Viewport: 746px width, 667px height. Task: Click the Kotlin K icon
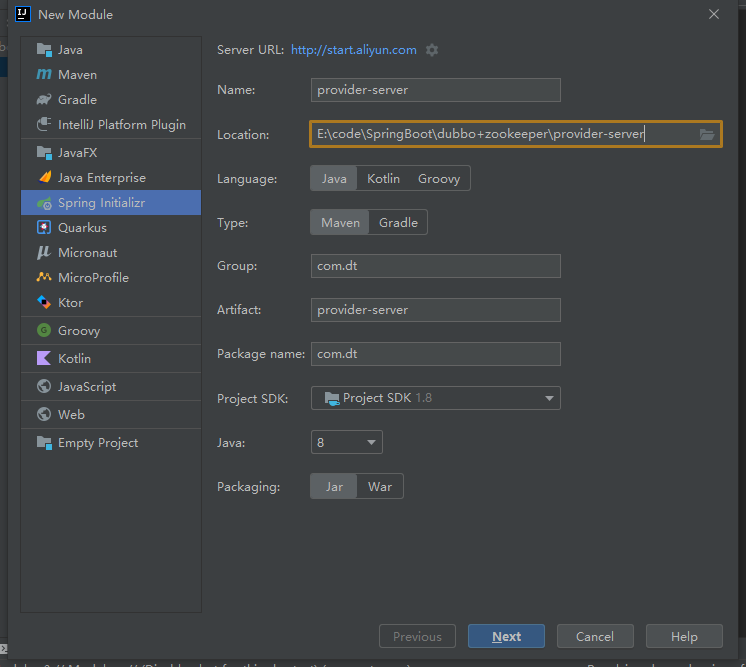point(44,358)
